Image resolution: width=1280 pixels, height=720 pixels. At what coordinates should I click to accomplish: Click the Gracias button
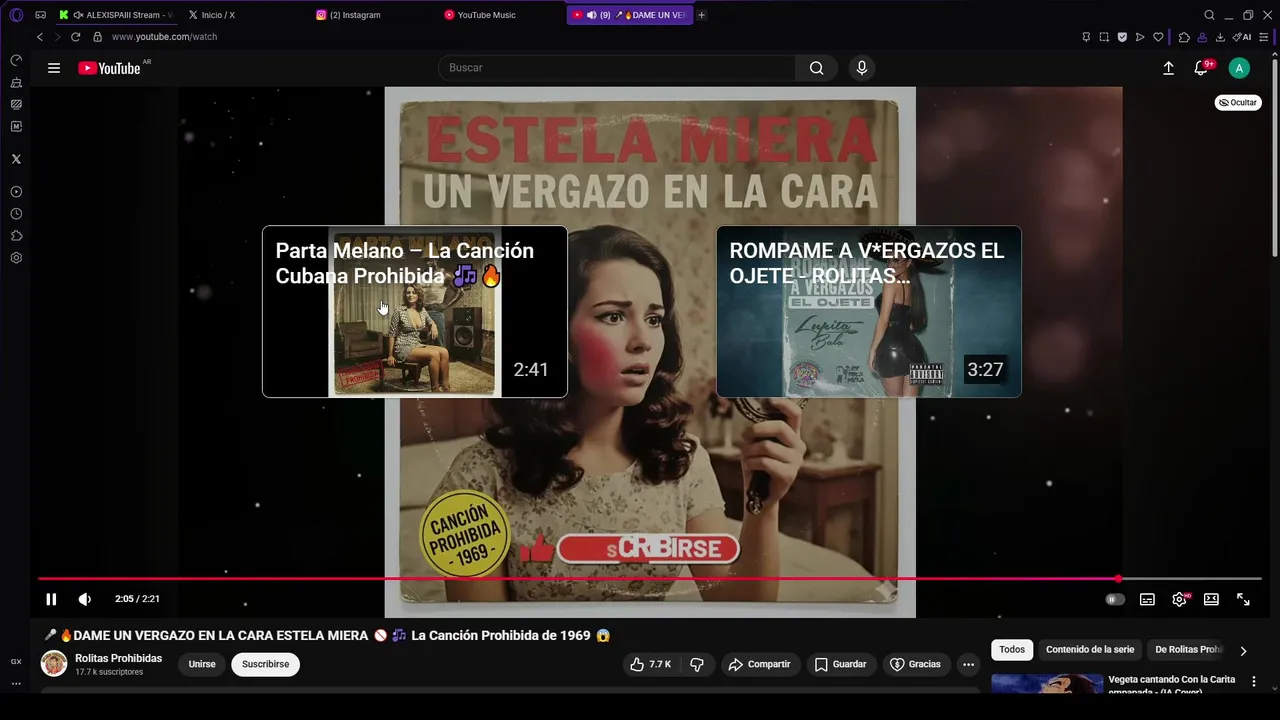(x=915, y=664)
